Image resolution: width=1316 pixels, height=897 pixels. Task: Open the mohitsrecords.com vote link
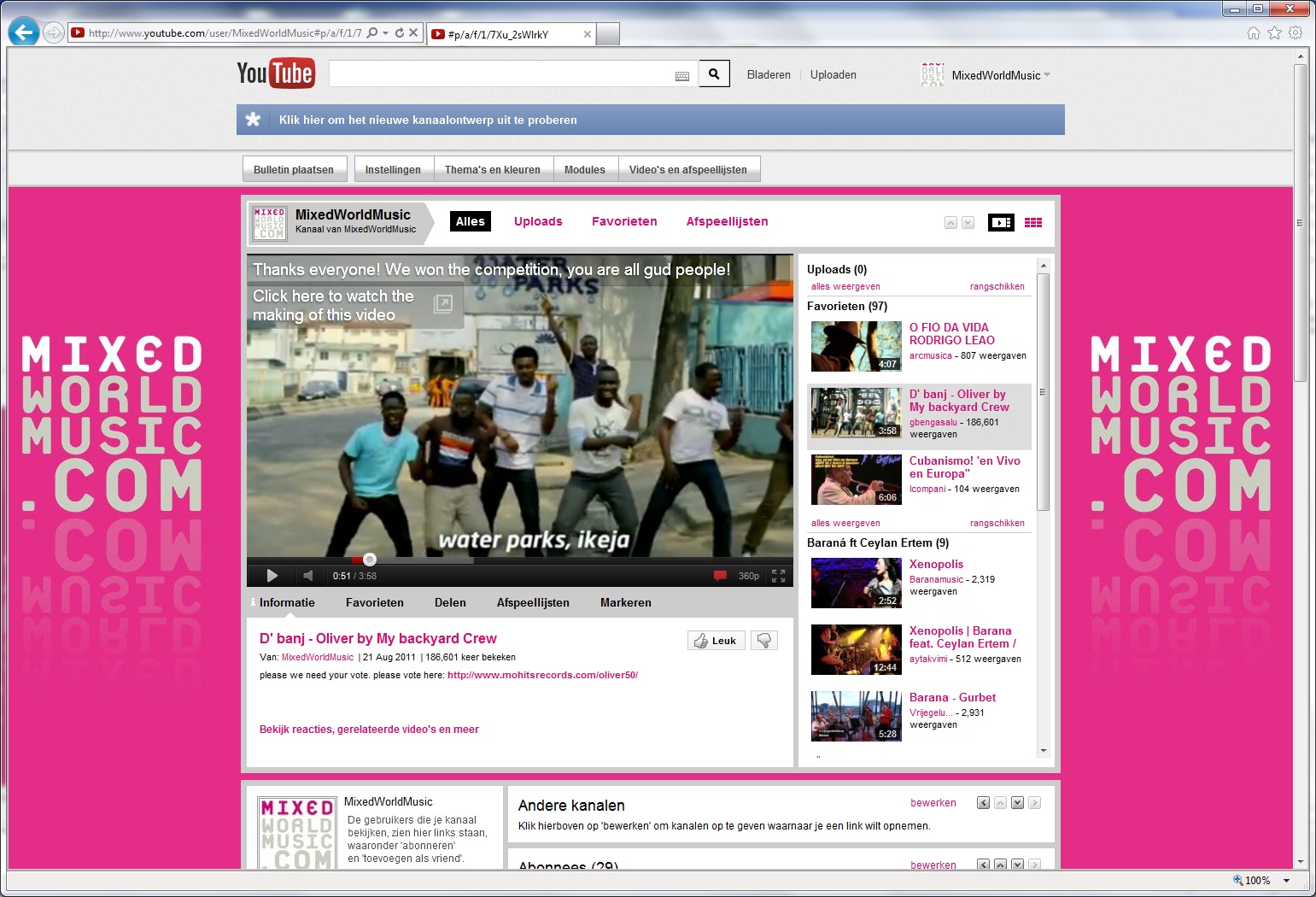(x=542, y=675)
